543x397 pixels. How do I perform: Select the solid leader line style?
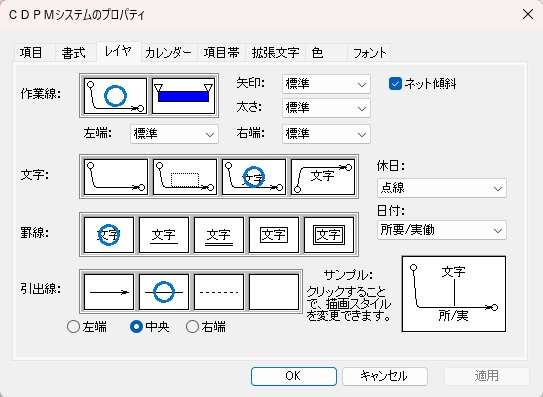tap(164, 292)
